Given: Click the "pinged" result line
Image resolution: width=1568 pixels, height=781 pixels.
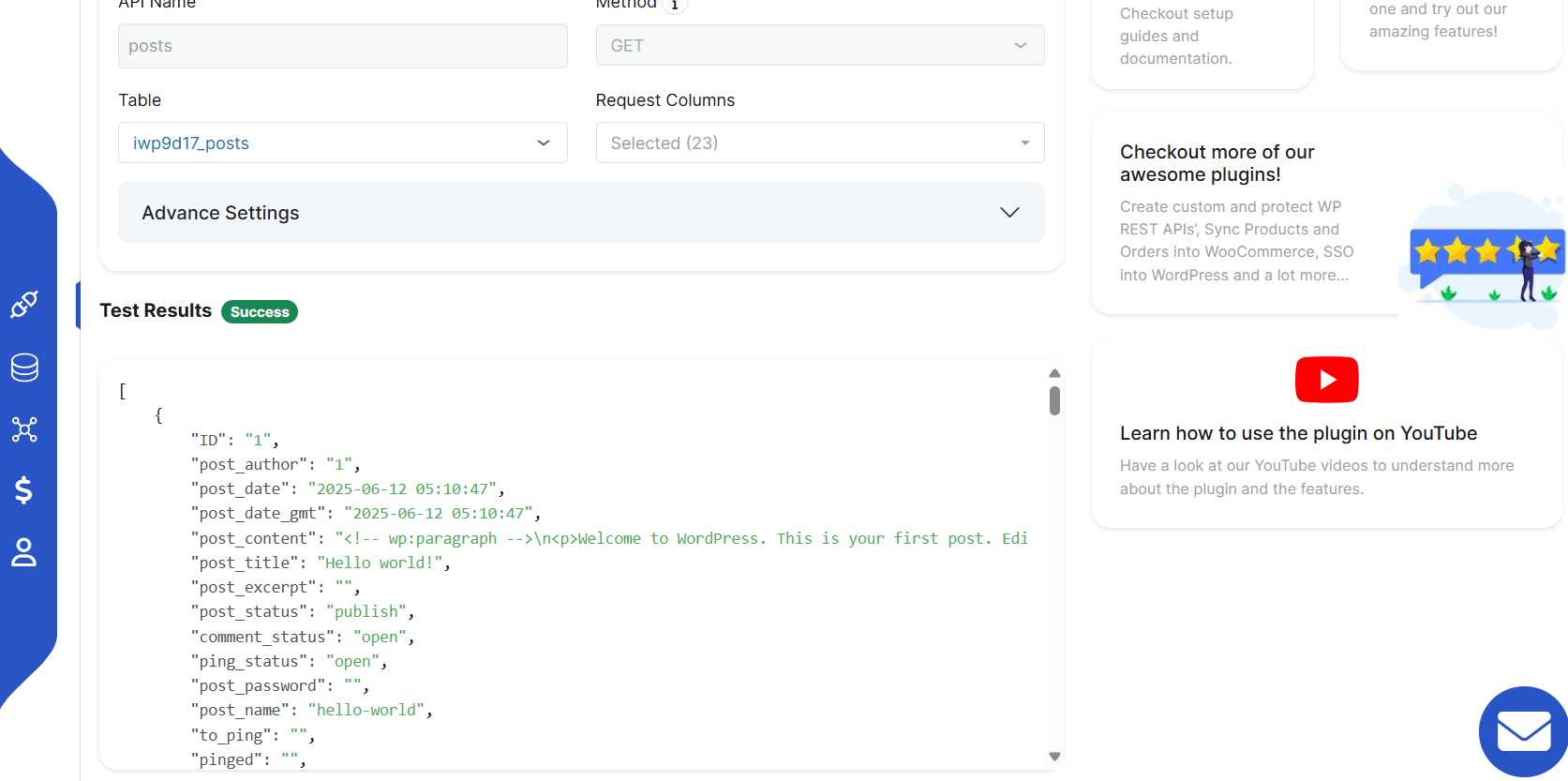Looking at the screenshot, I should [x=248, y=759].
